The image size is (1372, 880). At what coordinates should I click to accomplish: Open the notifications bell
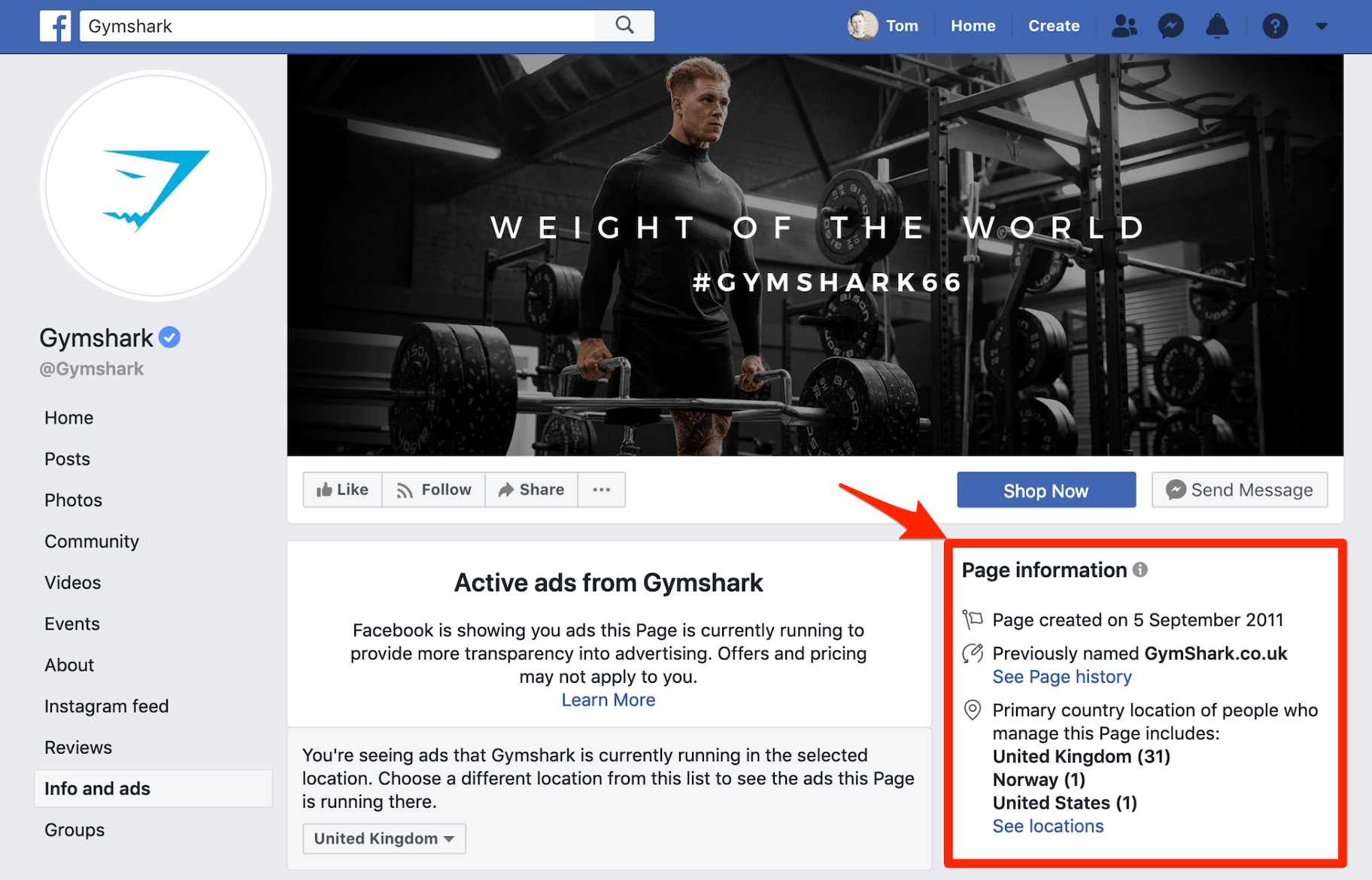coord(1217,26)
